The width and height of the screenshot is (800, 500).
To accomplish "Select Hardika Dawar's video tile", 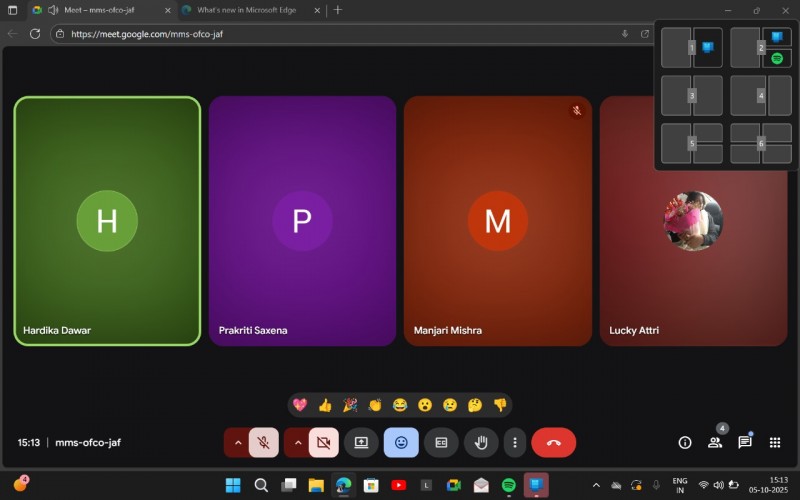I will [107, 221].
